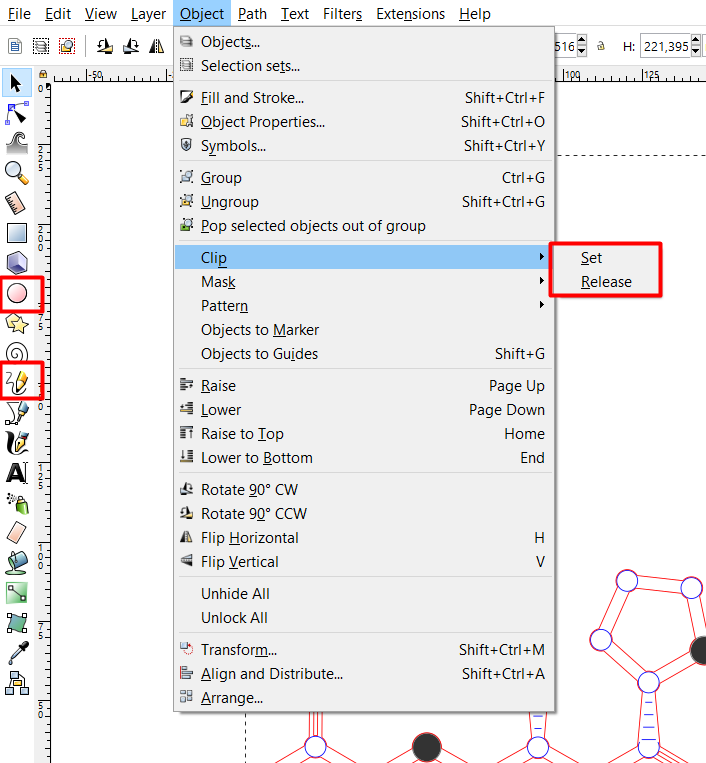Select the Eraser tool
The height and width of the screenshot is (763, 706).
pos(17,533)
